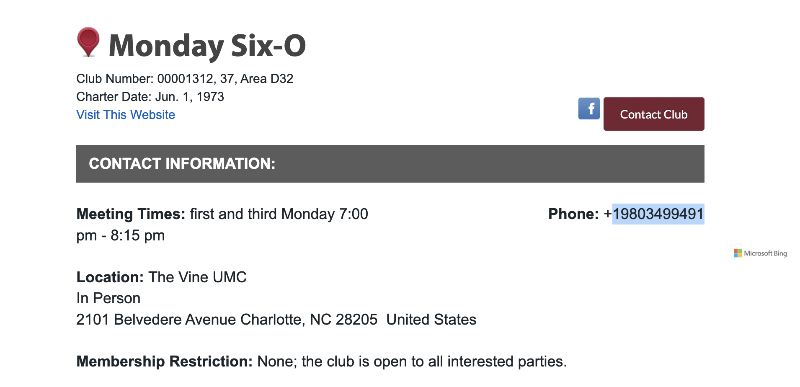Click the Meeting Times label
The image size is (800, 387).
click(x=131, y=214)
